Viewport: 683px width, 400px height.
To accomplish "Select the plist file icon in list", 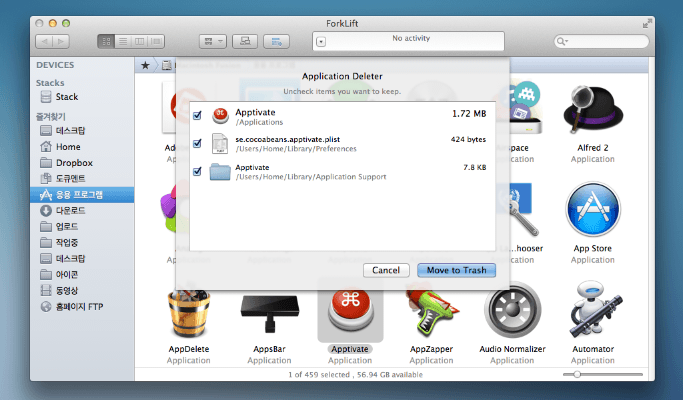I will (x=220, y=143).
